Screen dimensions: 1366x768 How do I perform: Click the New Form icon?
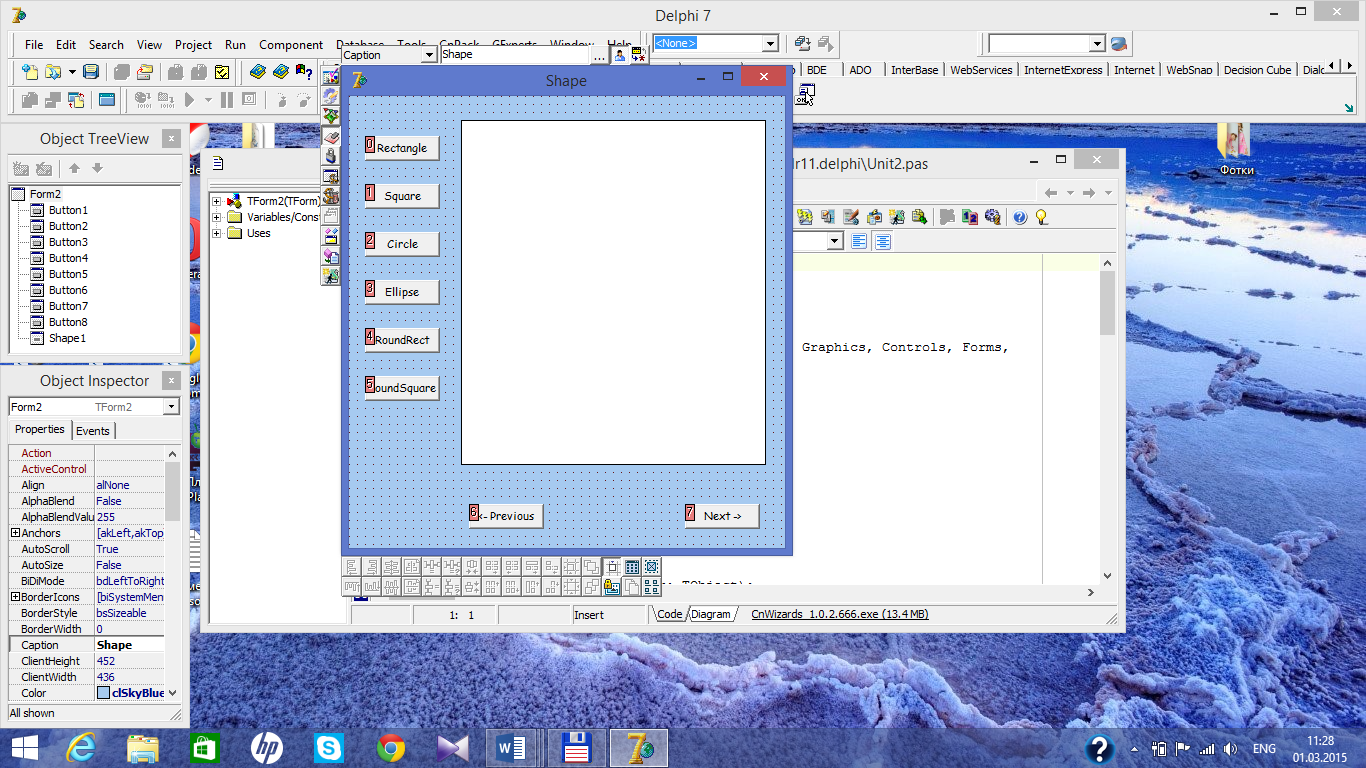click(x=106, y=100)
